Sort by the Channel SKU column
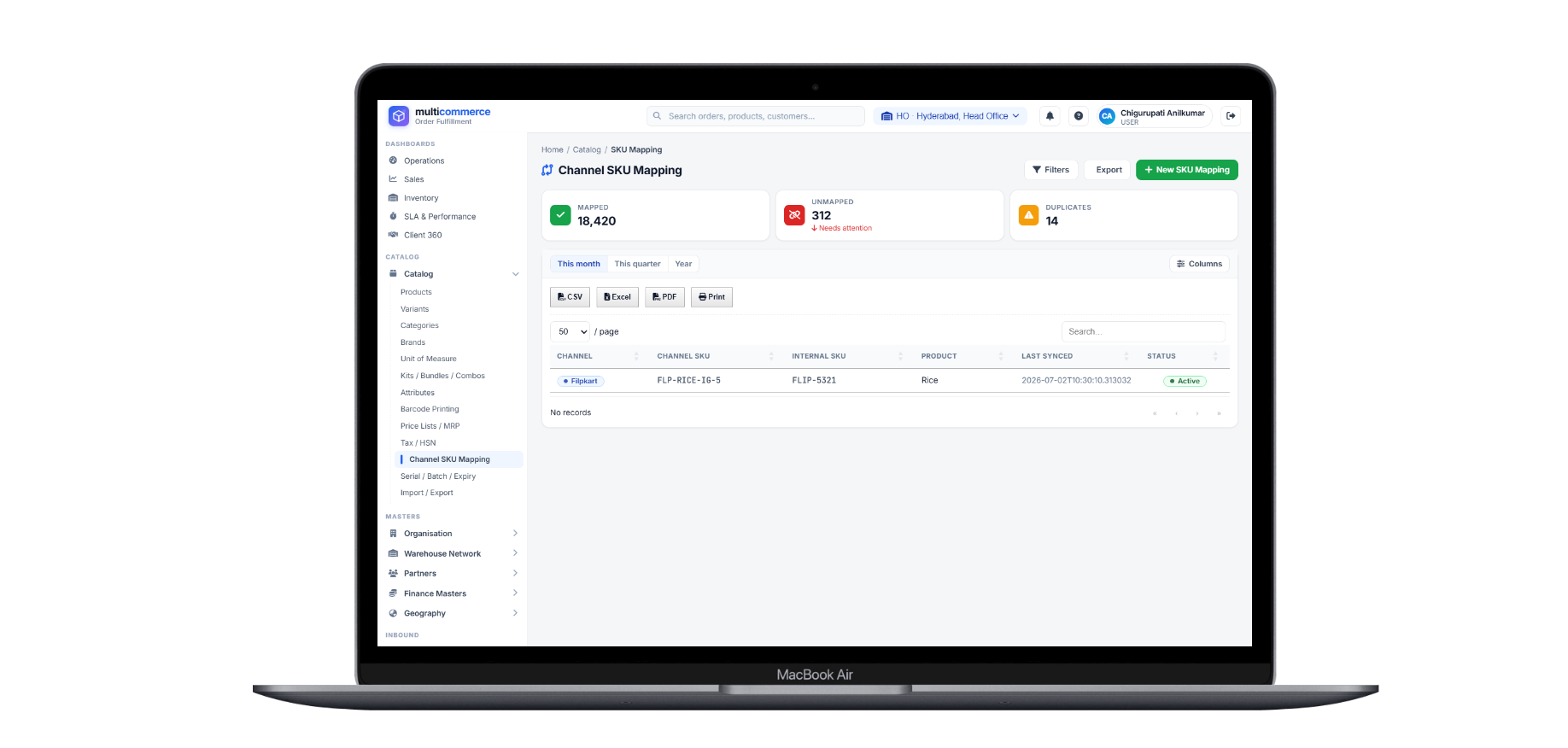The width and height of the screenshot is (1568, 748). pyautogui.click(x=715, y=356)
